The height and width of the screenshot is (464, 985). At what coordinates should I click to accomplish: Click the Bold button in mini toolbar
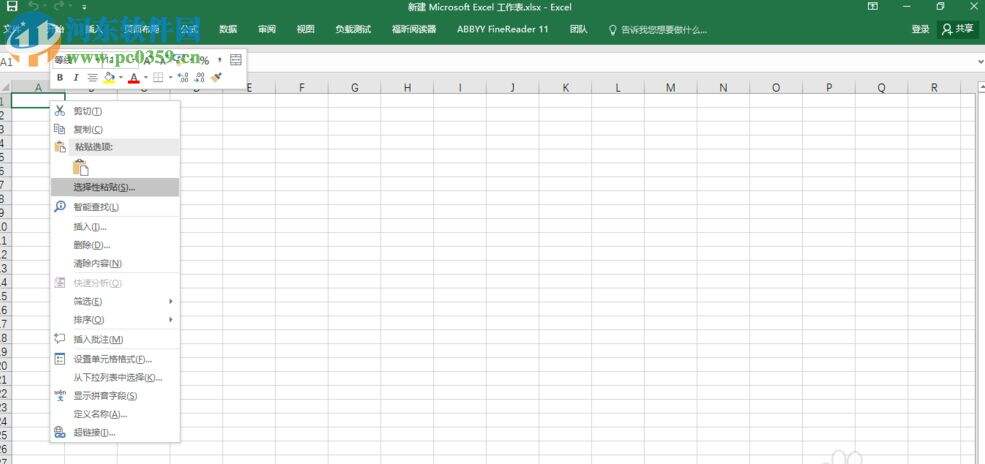click(60, 78)
